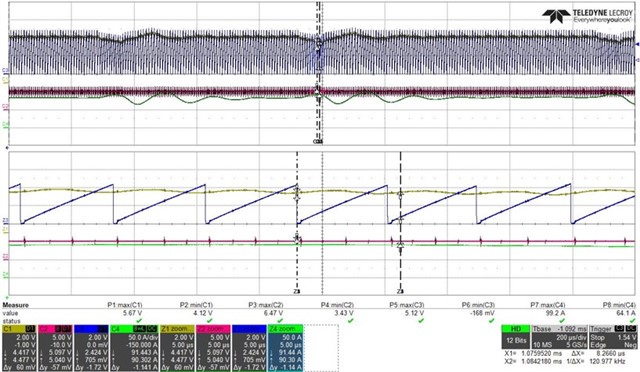The height and width of the screenshot is (372, 640).
Task: Select the P3 max(C2) measurement header
Action: click(266, 305)
